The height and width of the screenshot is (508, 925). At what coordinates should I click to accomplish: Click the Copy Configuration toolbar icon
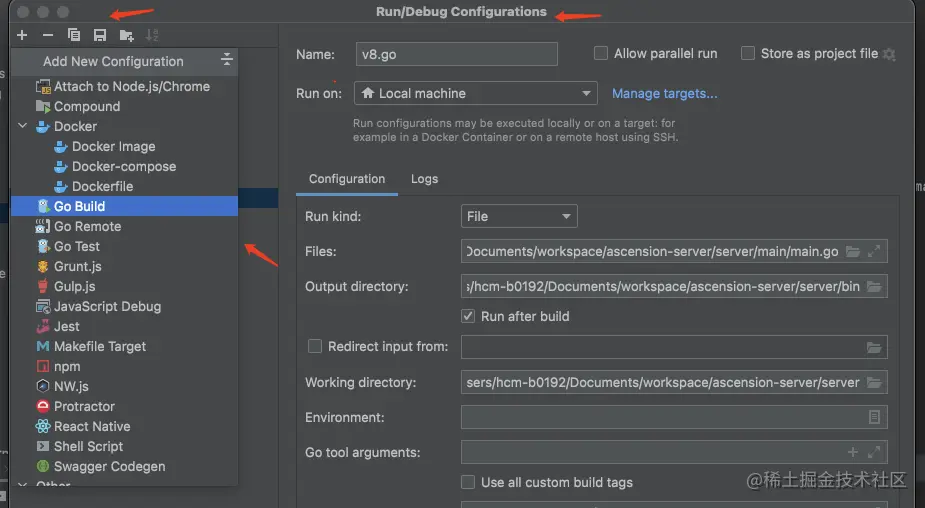tap(74, 35)
